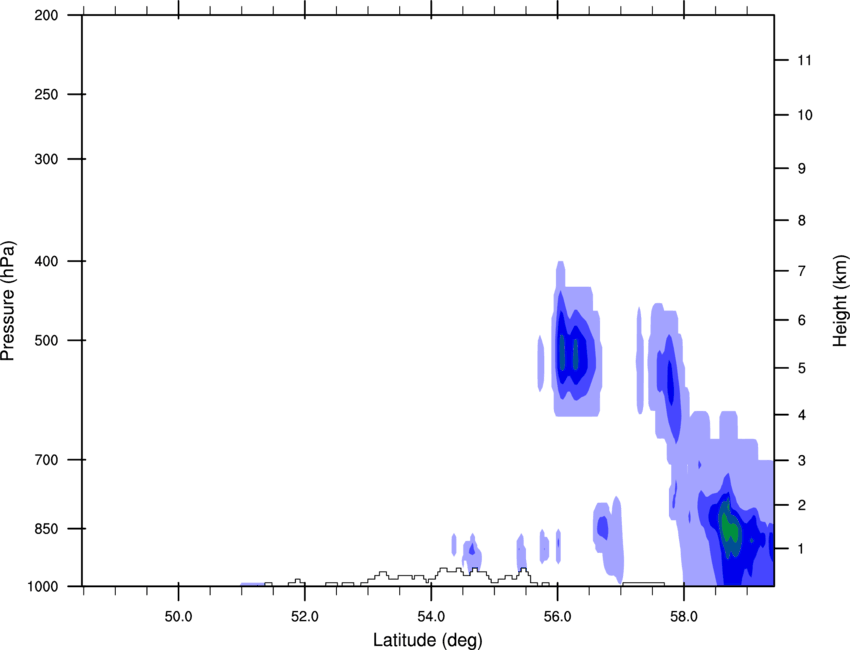Image resolution: width=850 pixels, height=650 pixels.
Task: Click the 52.0 latitude tick label
Action: tap(305, 616)
